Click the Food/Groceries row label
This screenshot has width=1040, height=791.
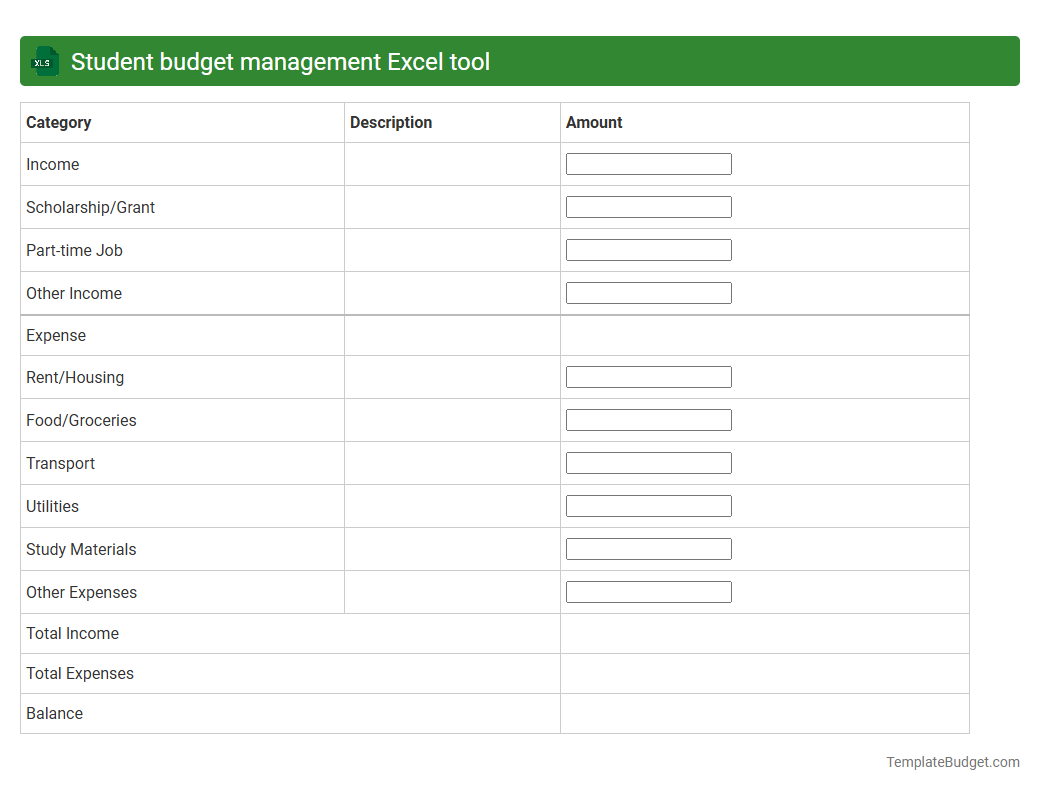[x=81, y=420]
